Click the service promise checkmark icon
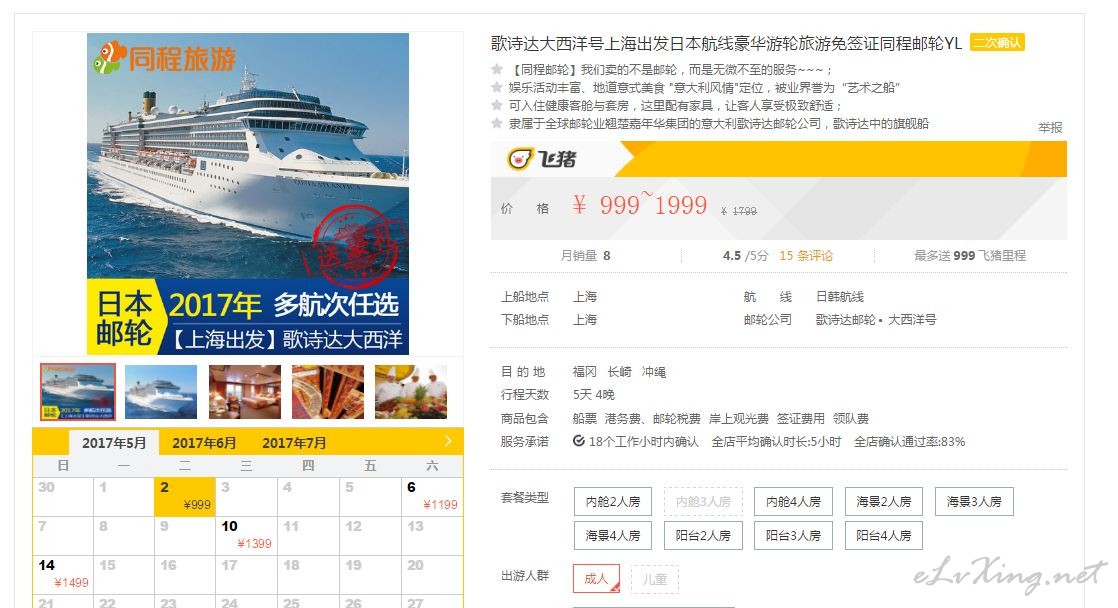The width and height of the screenshot is (1118, 608). 579,441
